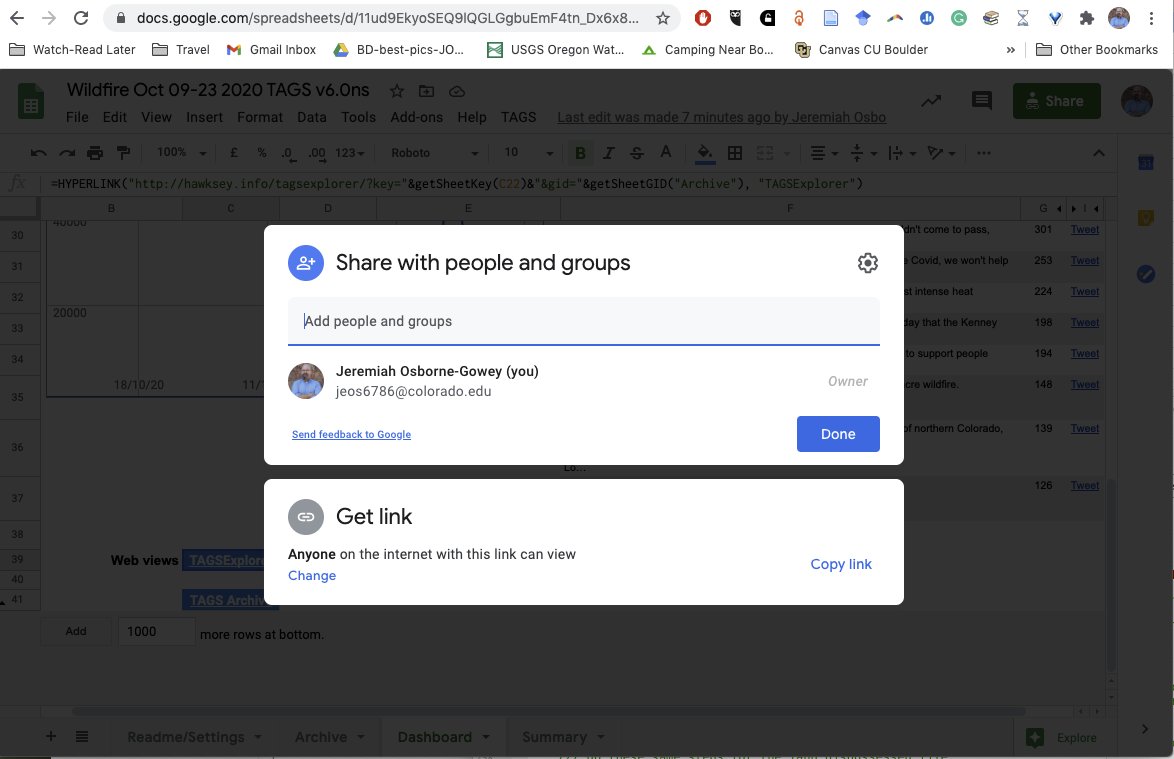Image resolution: width=1174 pixels, height=759 pixels.
Task: Reload the page
Action: click(x=81, y=18)
